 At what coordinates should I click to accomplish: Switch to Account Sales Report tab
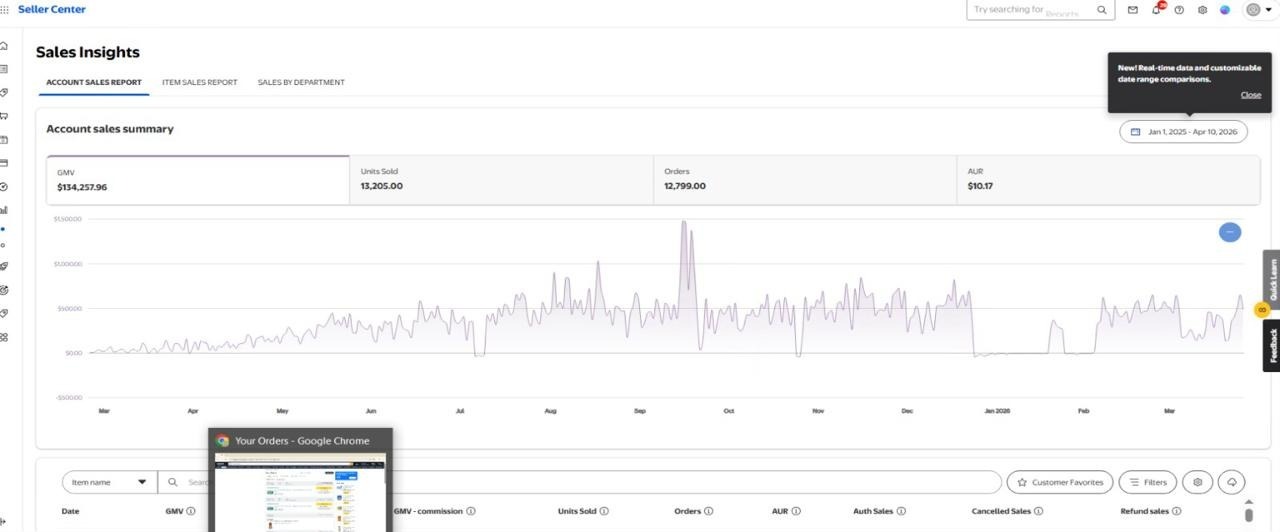pyautogui.click(x=94, y=82)
